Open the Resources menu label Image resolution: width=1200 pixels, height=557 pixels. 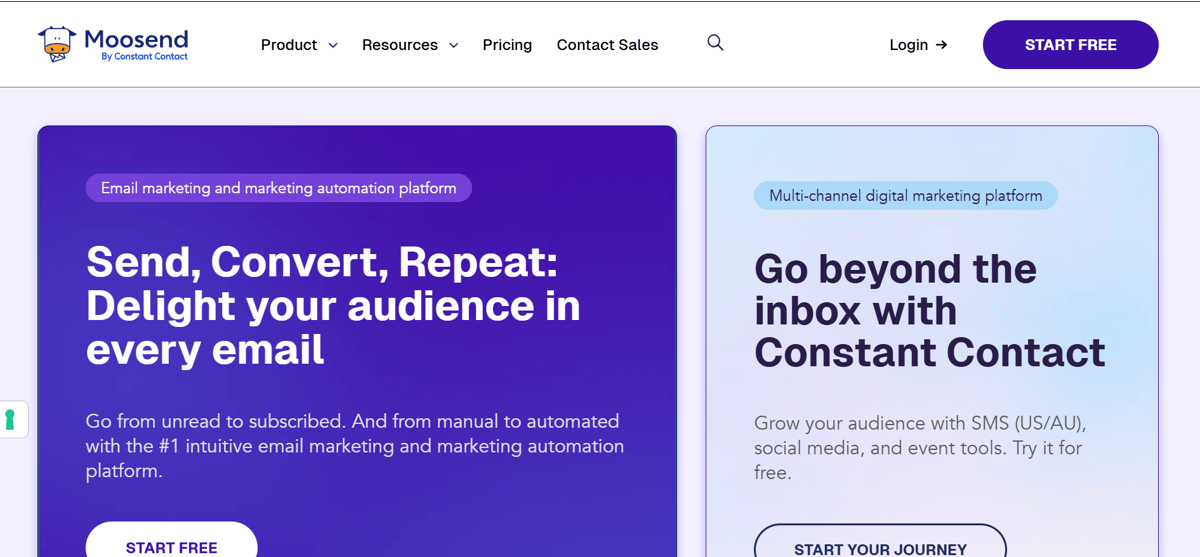pyautogui.click(x=400, y=45)
